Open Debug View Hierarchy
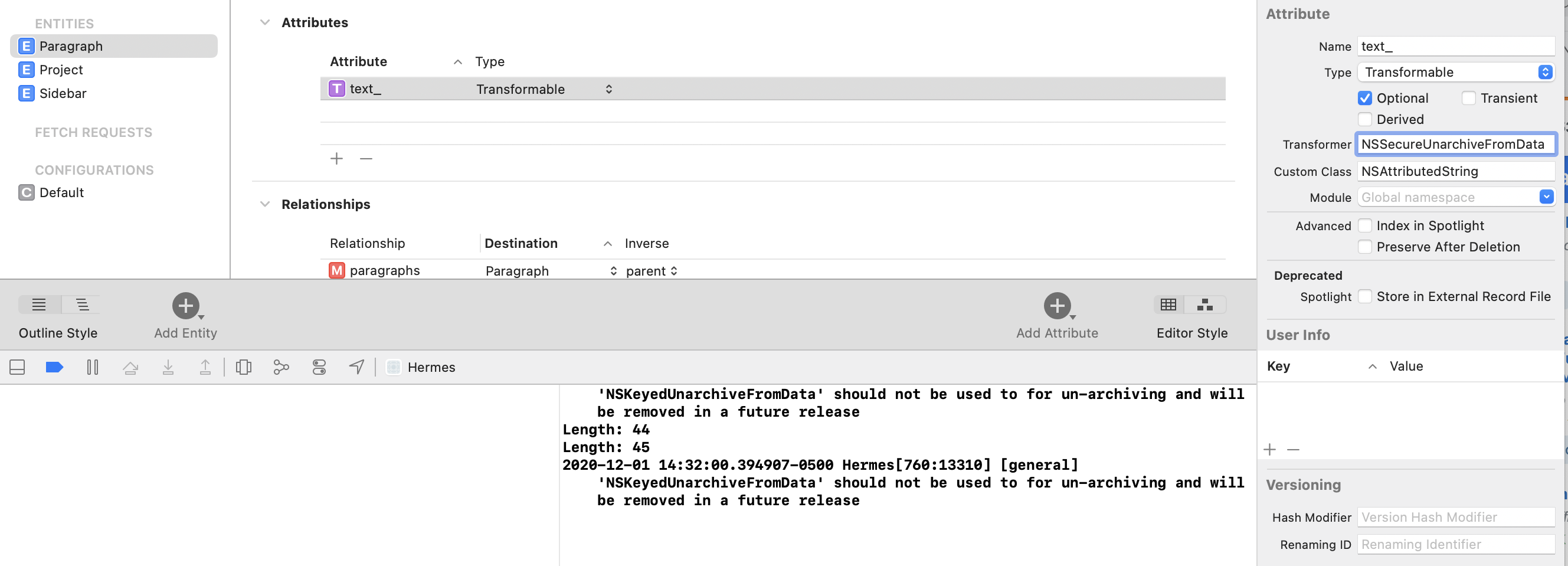 point(244,368)
